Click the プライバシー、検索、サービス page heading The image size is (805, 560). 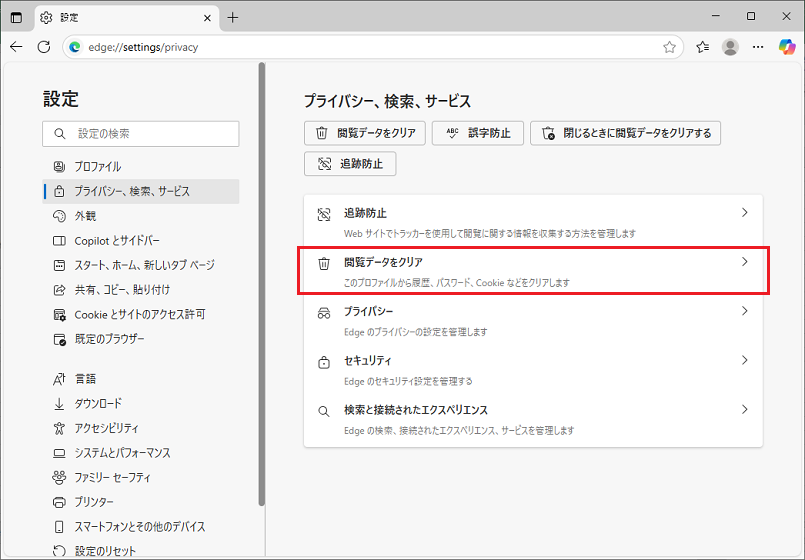pos(387,101)
